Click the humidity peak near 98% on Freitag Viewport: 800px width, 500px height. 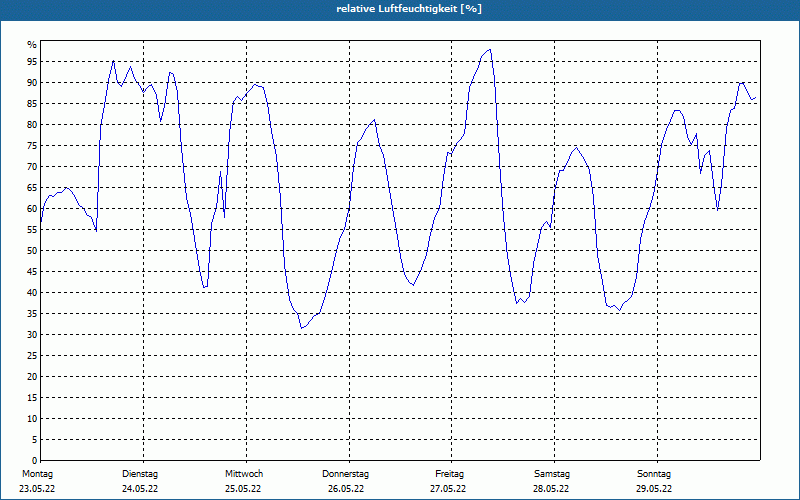490,49
